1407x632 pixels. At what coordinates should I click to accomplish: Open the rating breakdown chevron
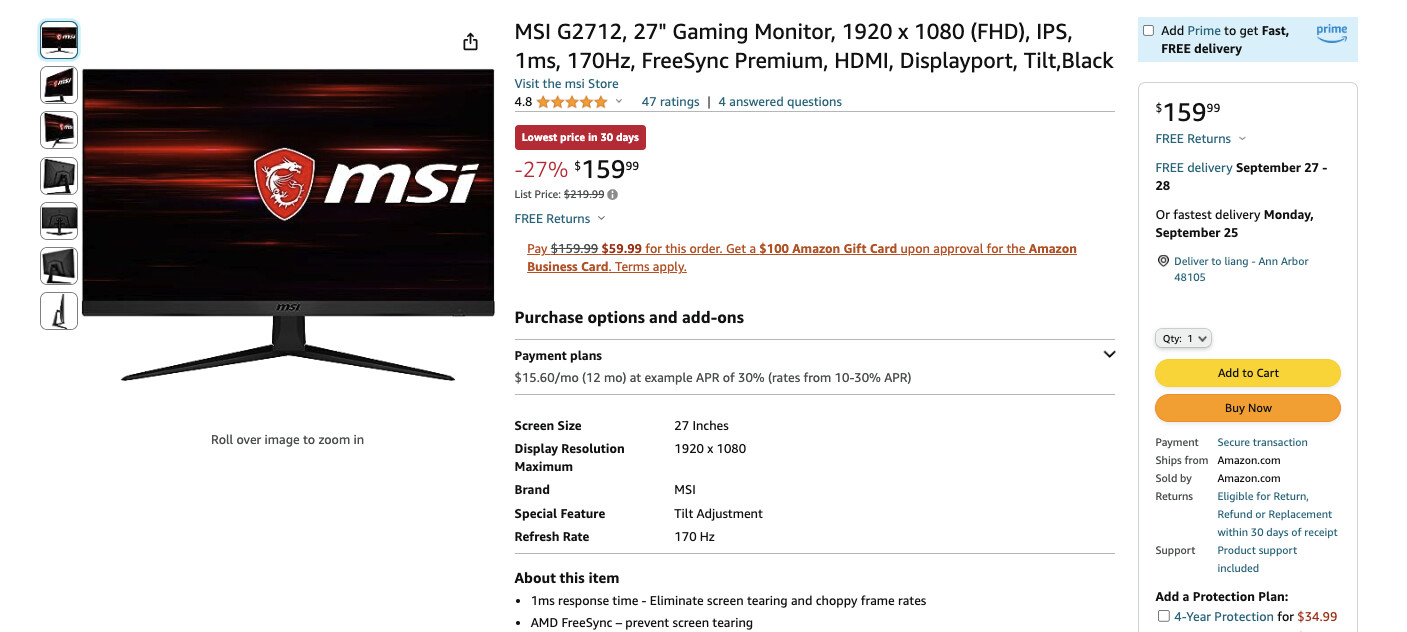[619, 102]
